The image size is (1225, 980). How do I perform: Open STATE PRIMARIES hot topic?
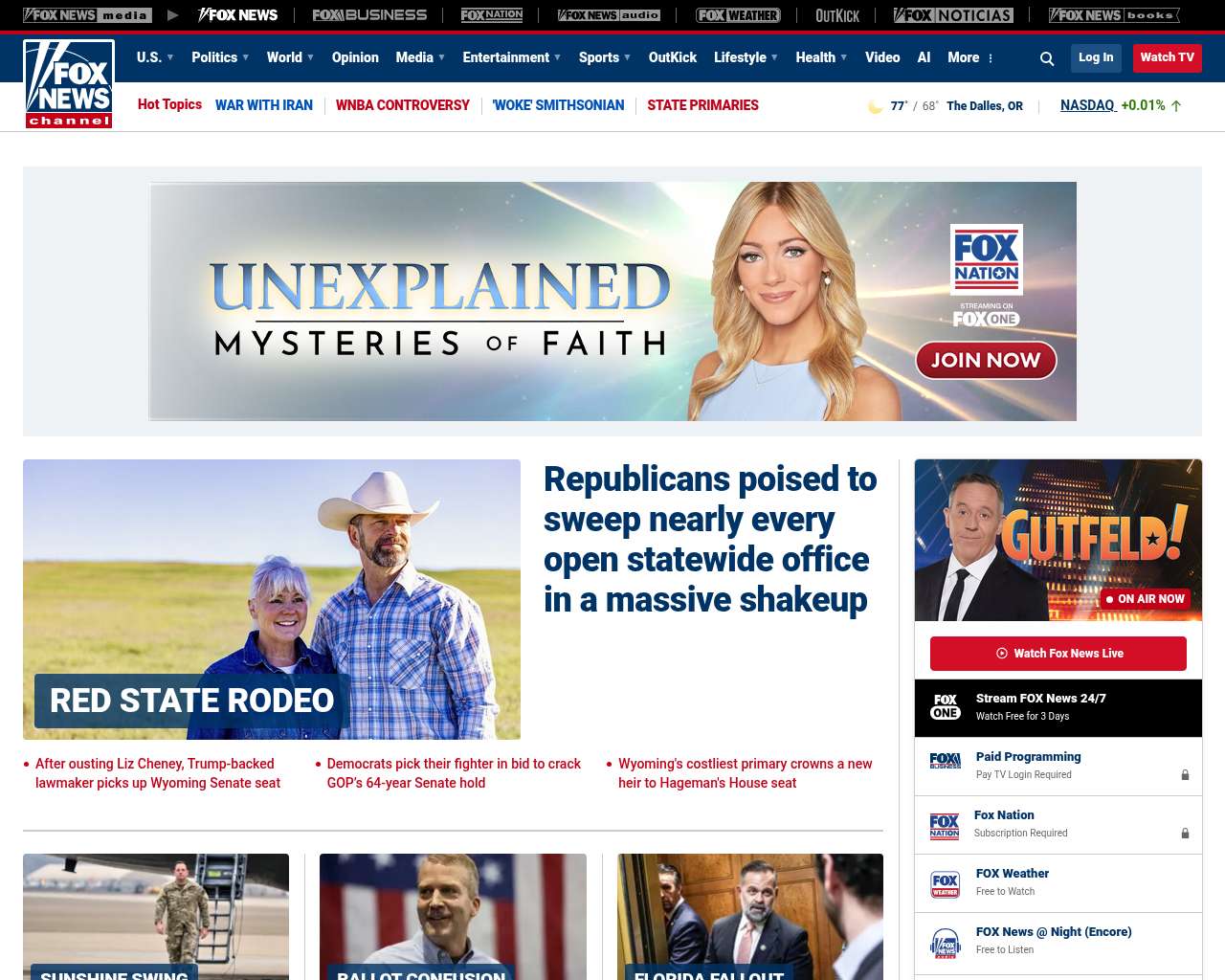[x=702, y=105]
